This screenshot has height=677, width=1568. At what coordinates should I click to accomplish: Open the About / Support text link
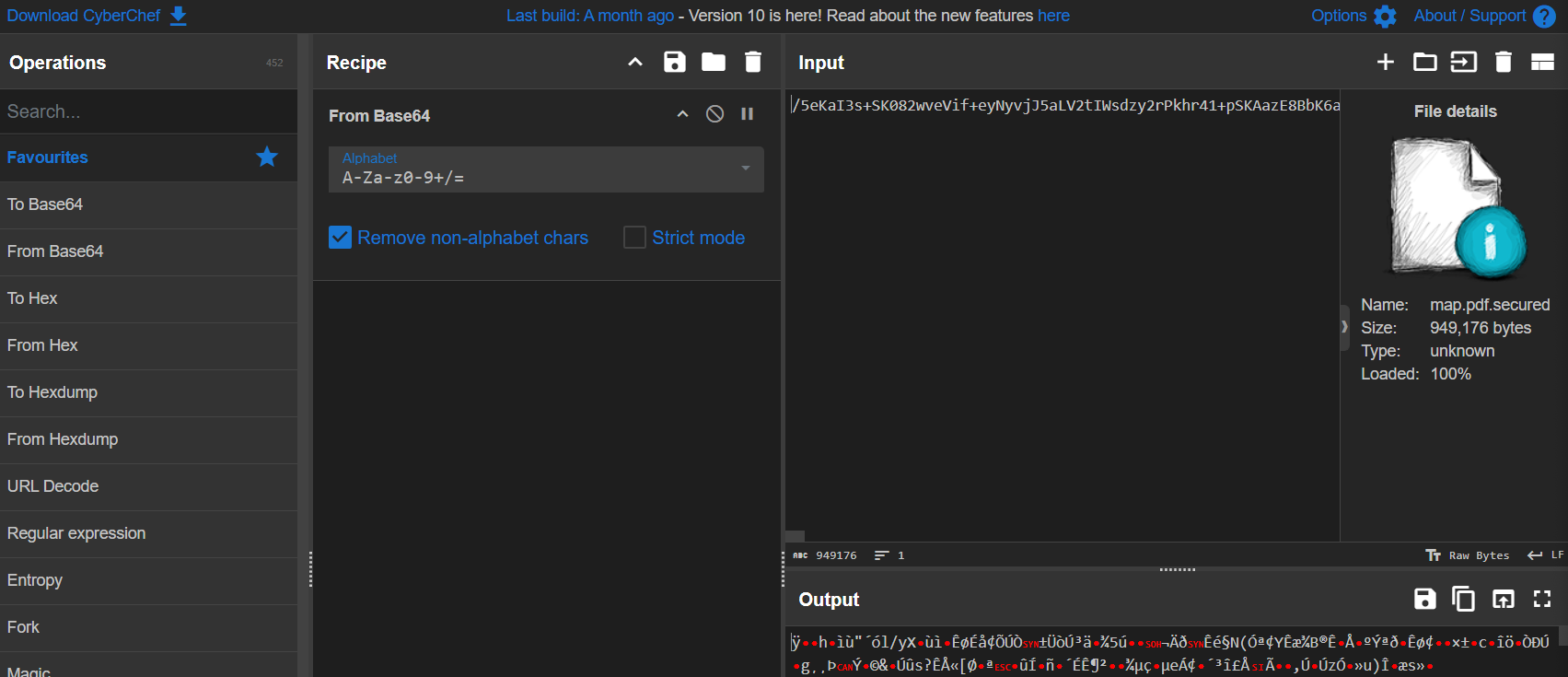tap(1469, 16)
